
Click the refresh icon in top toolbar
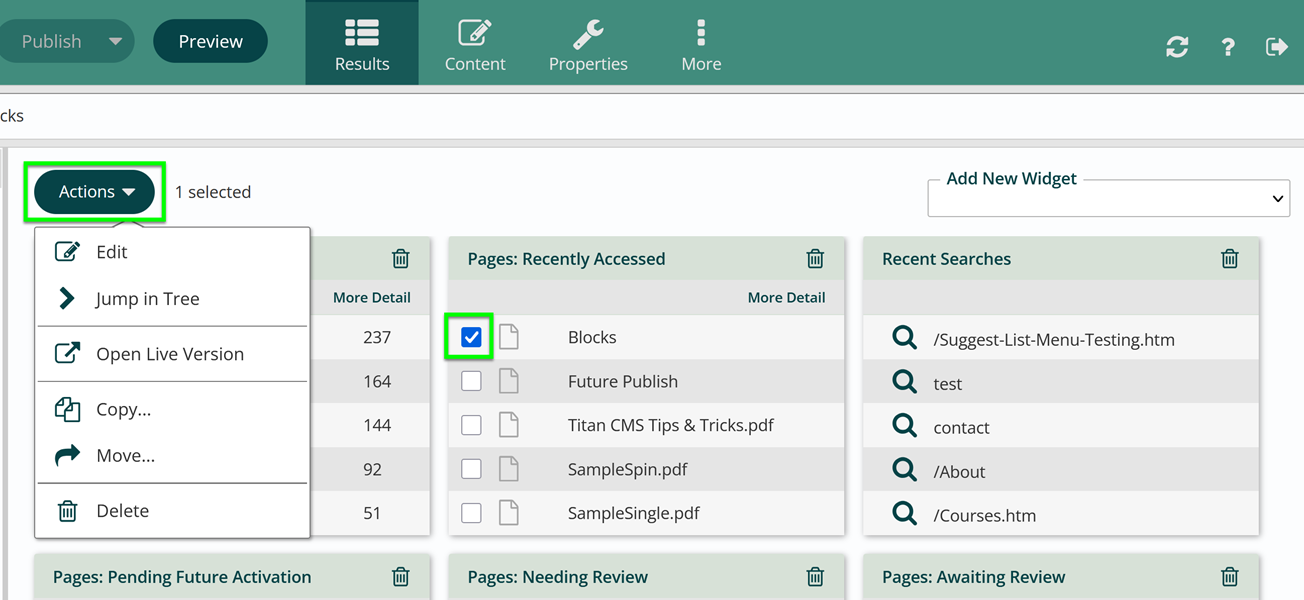[x=1177, y=46]
